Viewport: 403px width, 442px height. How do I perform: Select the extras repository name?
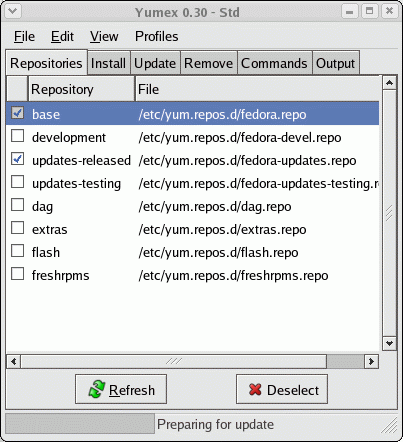click(50, 229)
